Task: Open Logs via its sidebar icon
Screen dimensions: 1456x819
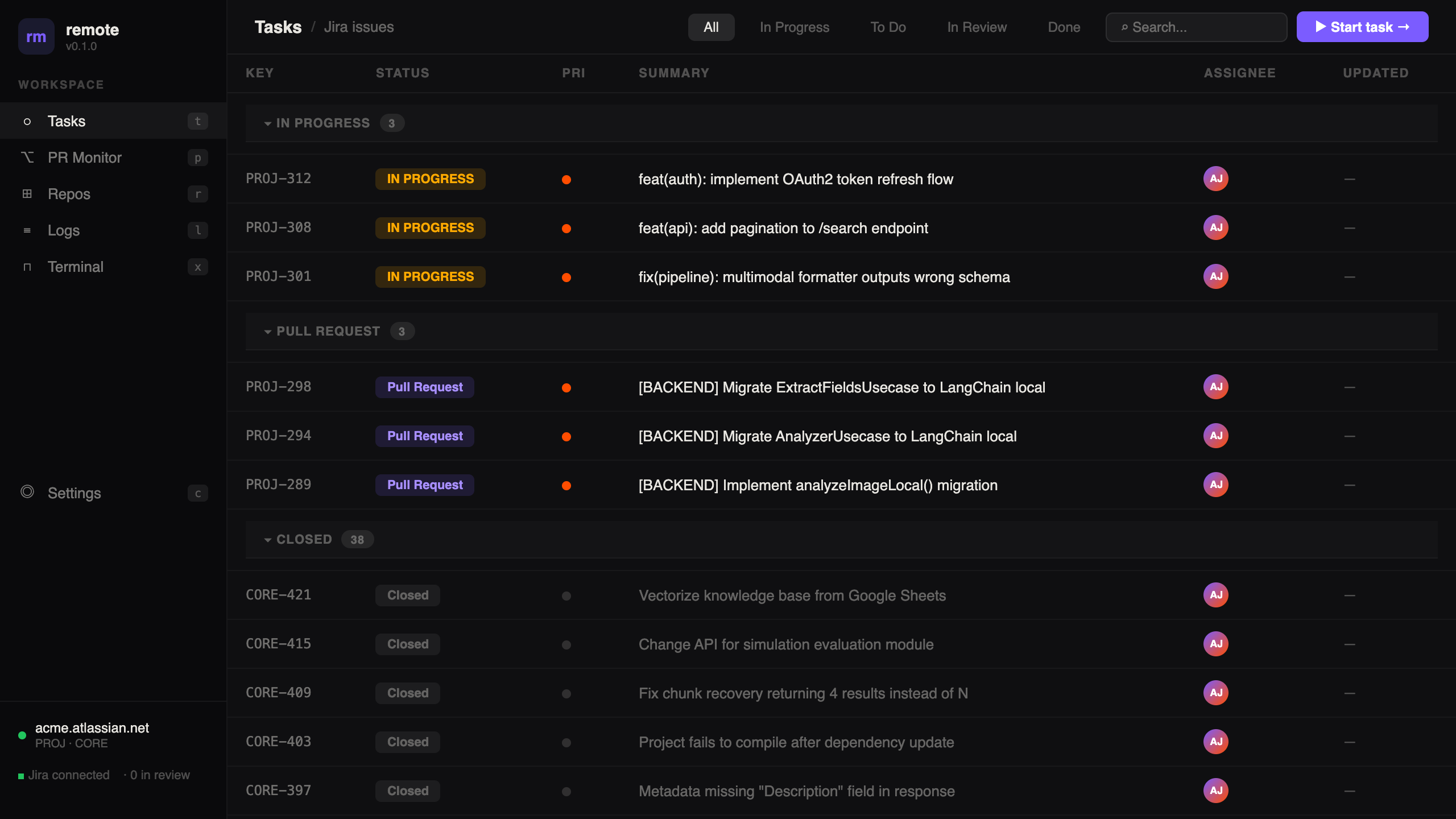Action: click(27, 230)
